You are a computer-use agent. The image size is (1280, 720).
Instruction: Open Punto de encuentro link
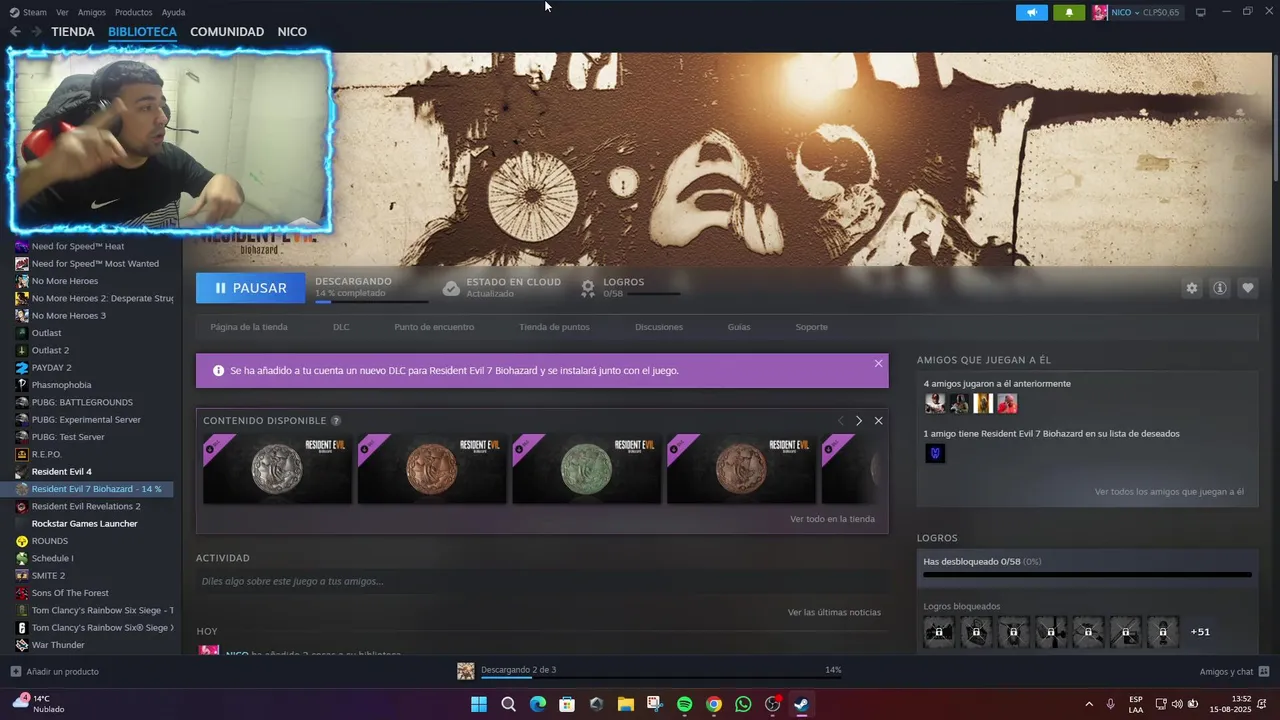pyautogui.click(x=434, y=327)
